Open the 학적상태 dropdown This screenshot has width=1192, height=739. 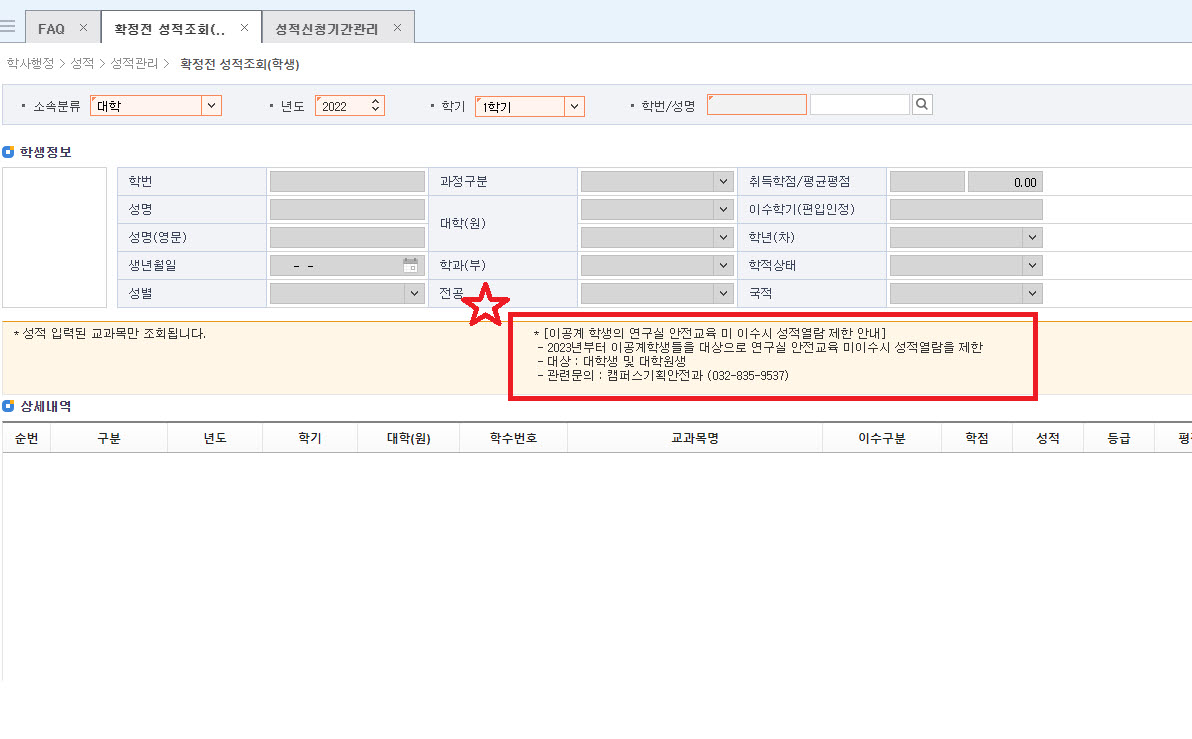coord(1031,266)
